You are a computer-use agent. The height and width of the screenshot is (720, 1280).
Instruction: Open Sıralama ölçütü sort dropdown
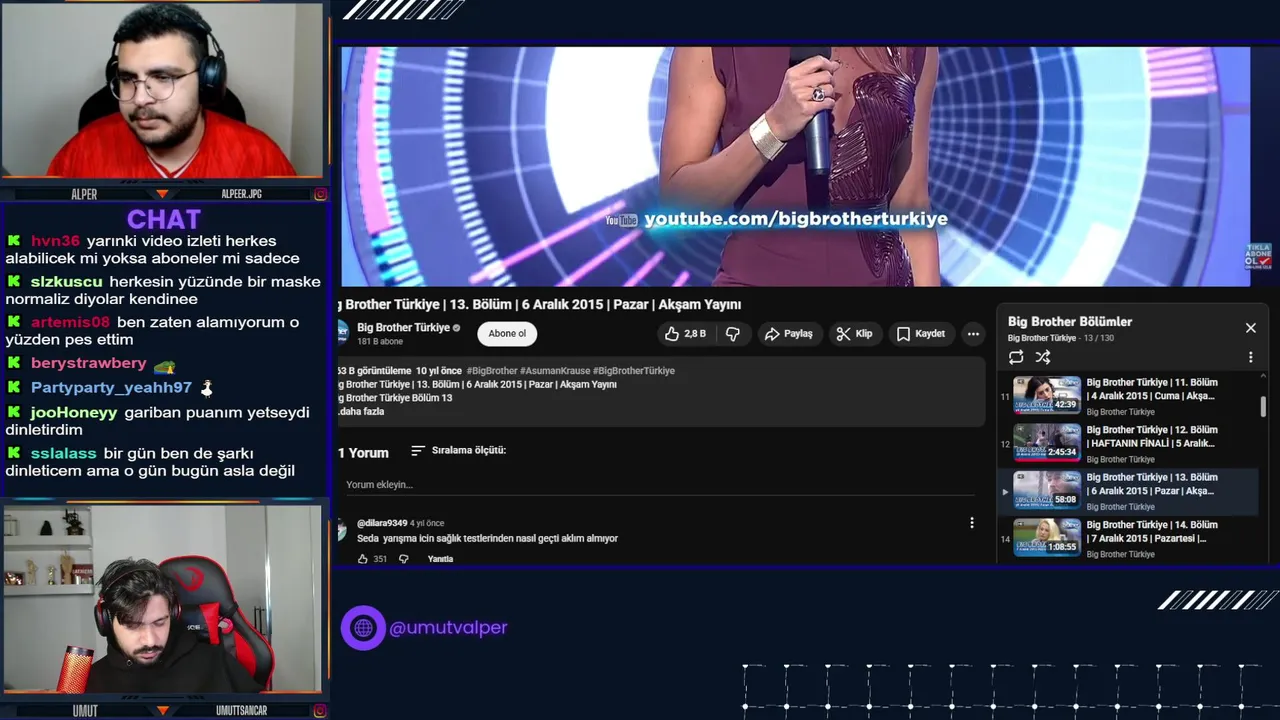tap(459, 451)
